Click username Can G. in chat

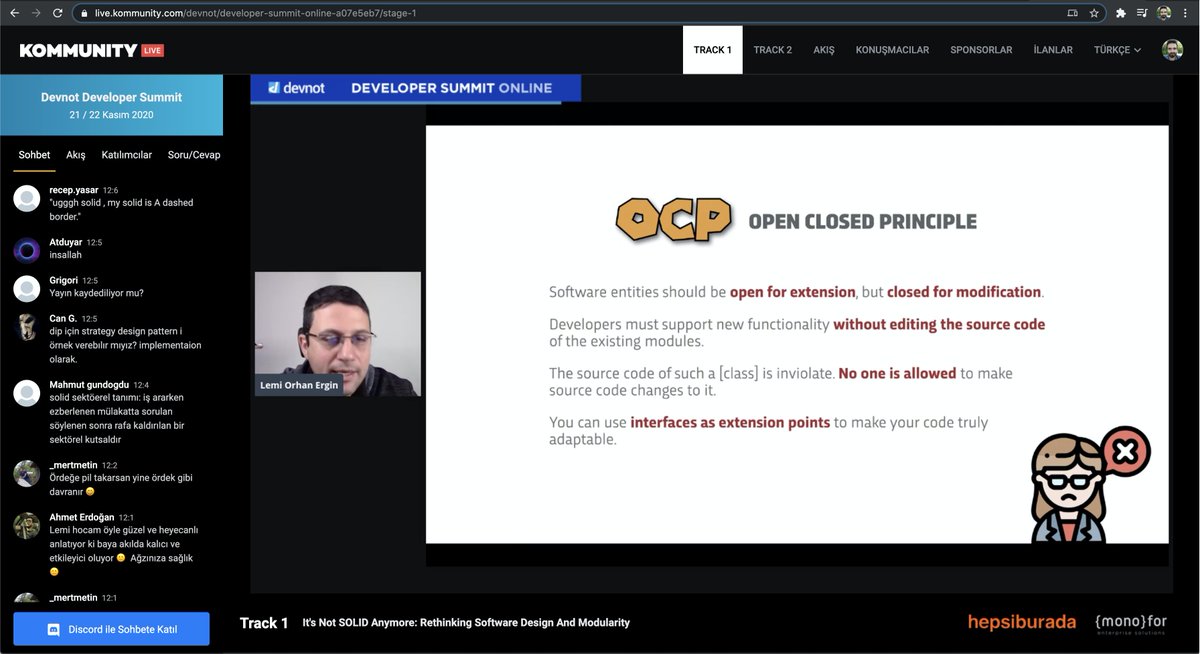pyautogui.click(x=63, y=318)
